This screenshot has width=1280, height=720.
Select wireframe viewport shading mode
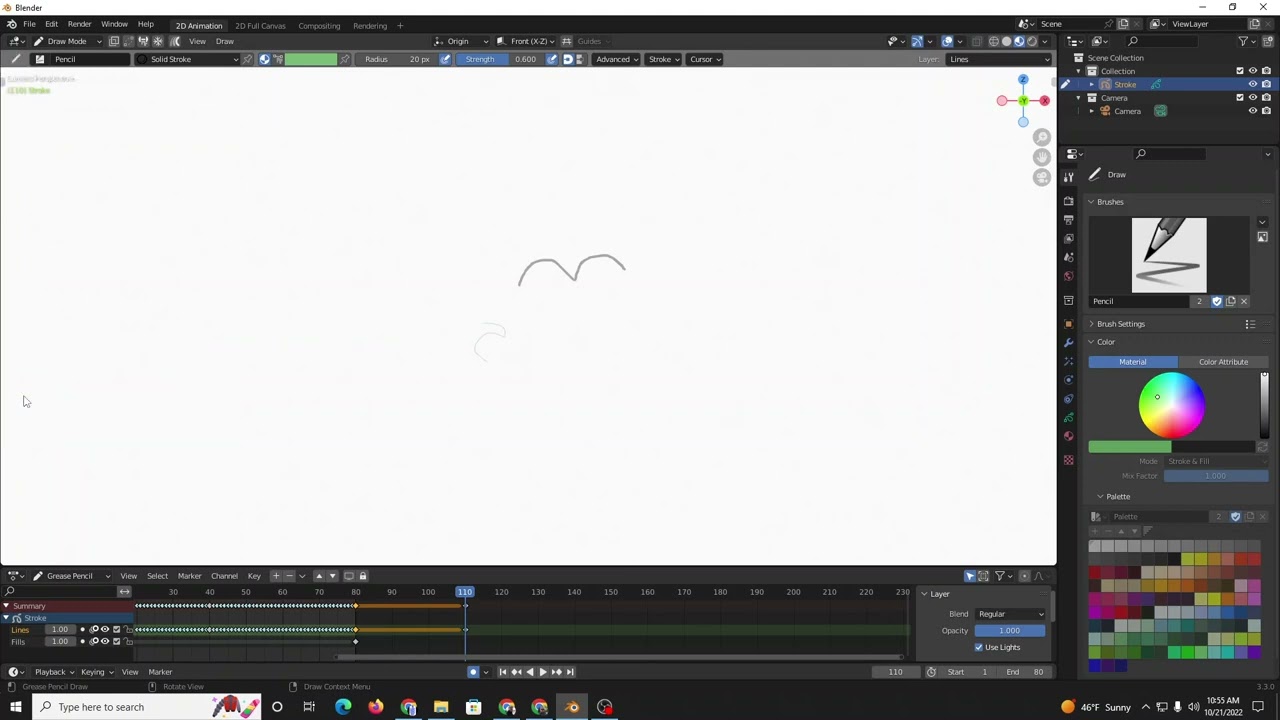993,41
